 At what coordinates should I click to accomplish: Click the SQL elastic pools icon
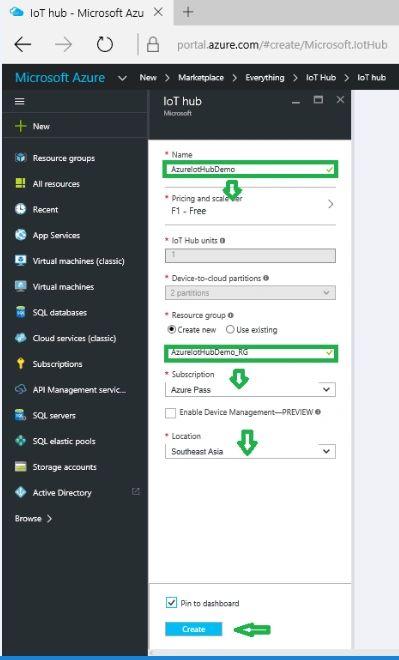20,441
